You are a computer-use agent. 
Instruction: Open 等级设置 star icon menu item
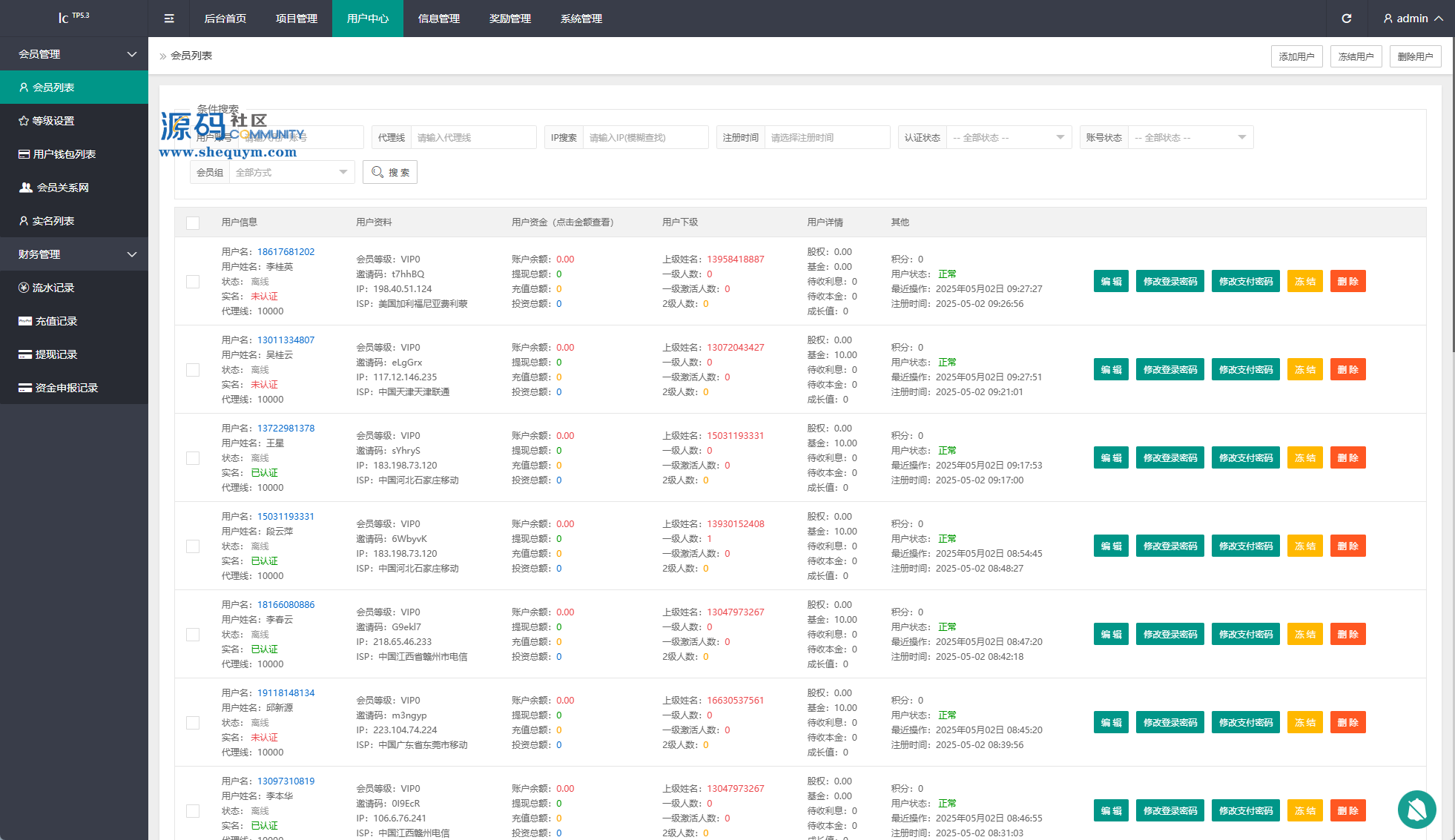pos(52,121)
